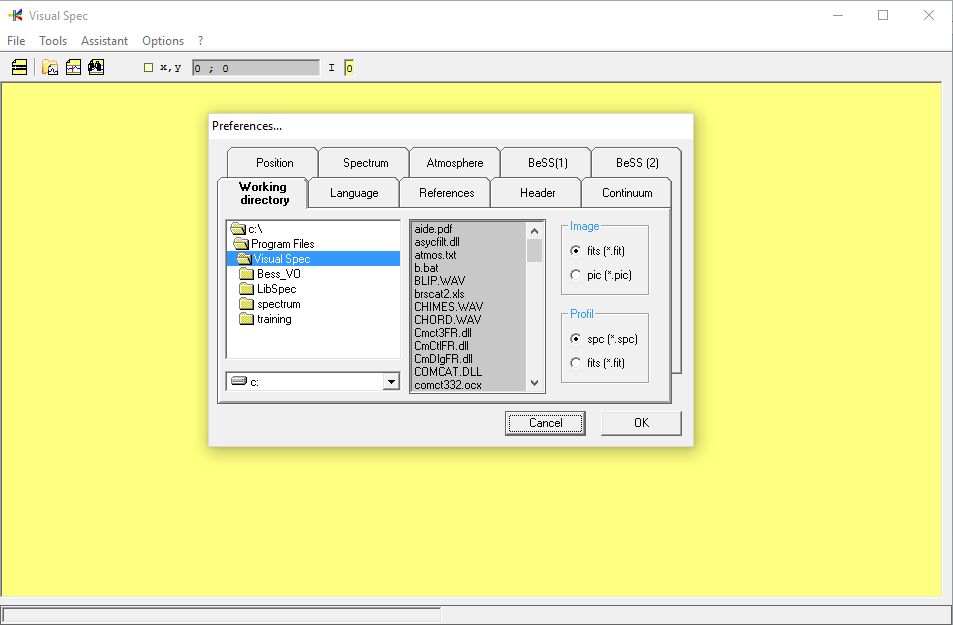
Task: Click the save-spectrum chart toolbar icon
Action: (x=73, y=66)
